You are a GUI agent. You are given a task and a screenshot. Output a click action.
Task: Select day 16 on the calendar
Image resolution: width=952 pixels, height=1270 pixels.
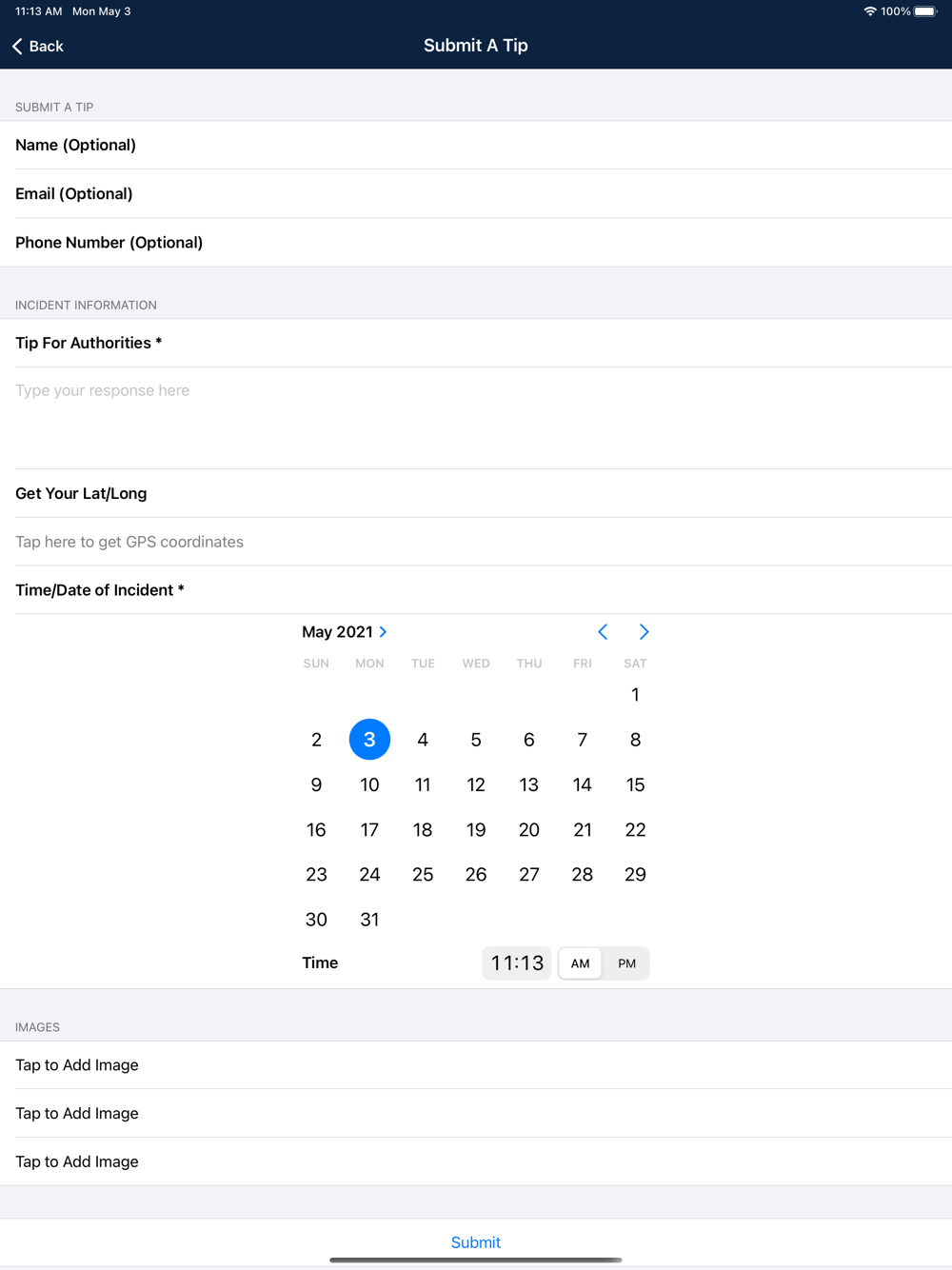(x=316, y=830)
